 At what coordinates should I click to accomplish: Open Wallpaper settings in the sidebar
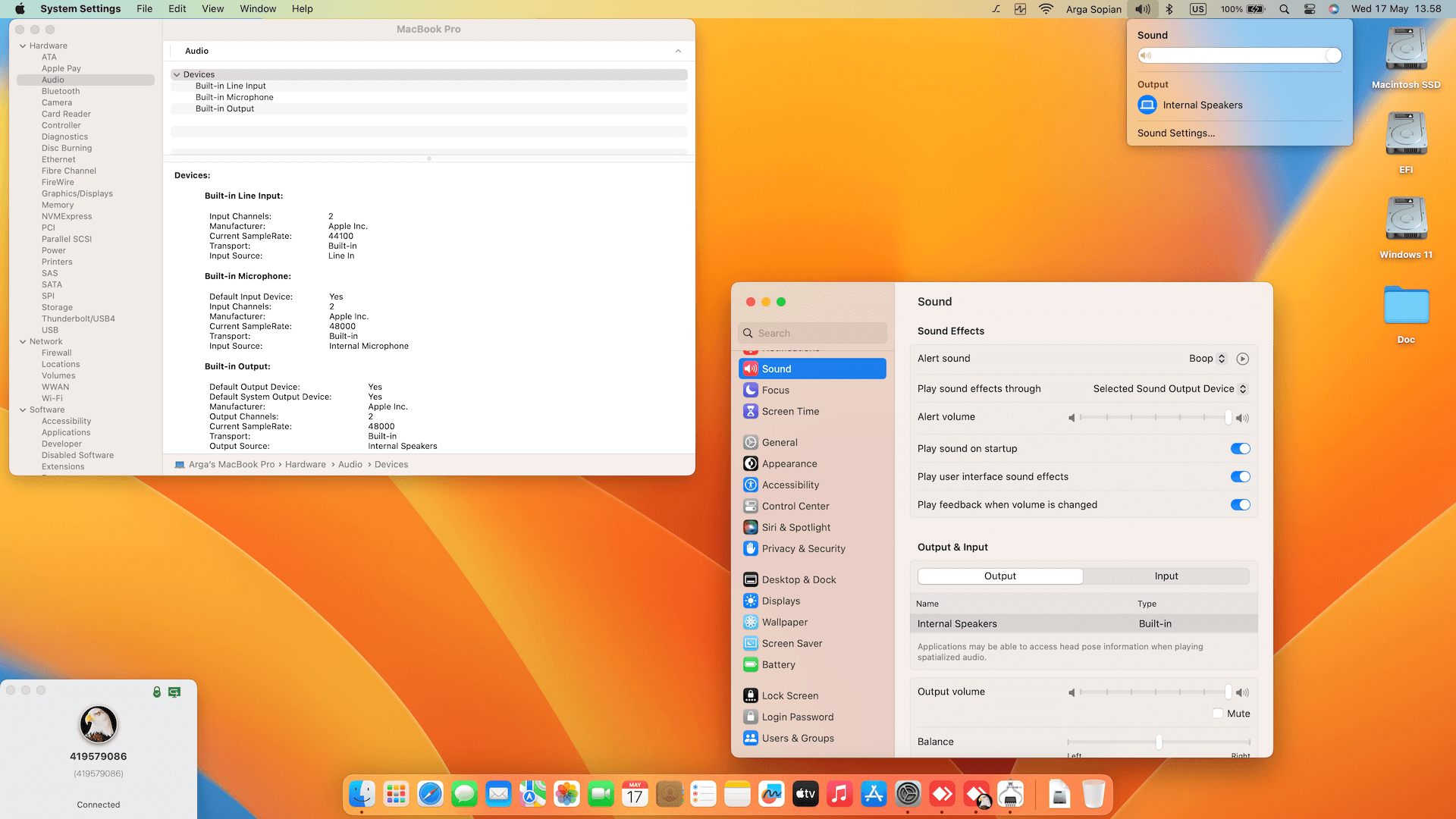[812, 622]
